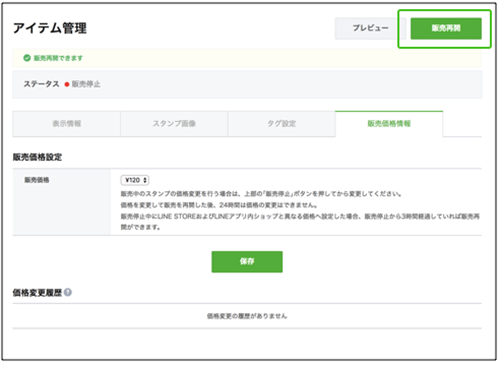Image resolution: width=500 pixels, height=365 pixels.
Task: Select the 販売価格情報 tab
Action: (x=389, y=124)
